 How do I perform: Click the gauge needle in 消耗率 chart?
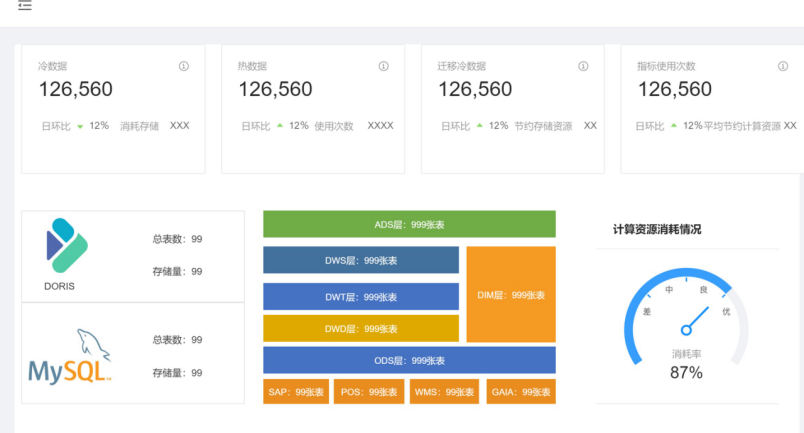click(695, 321)
